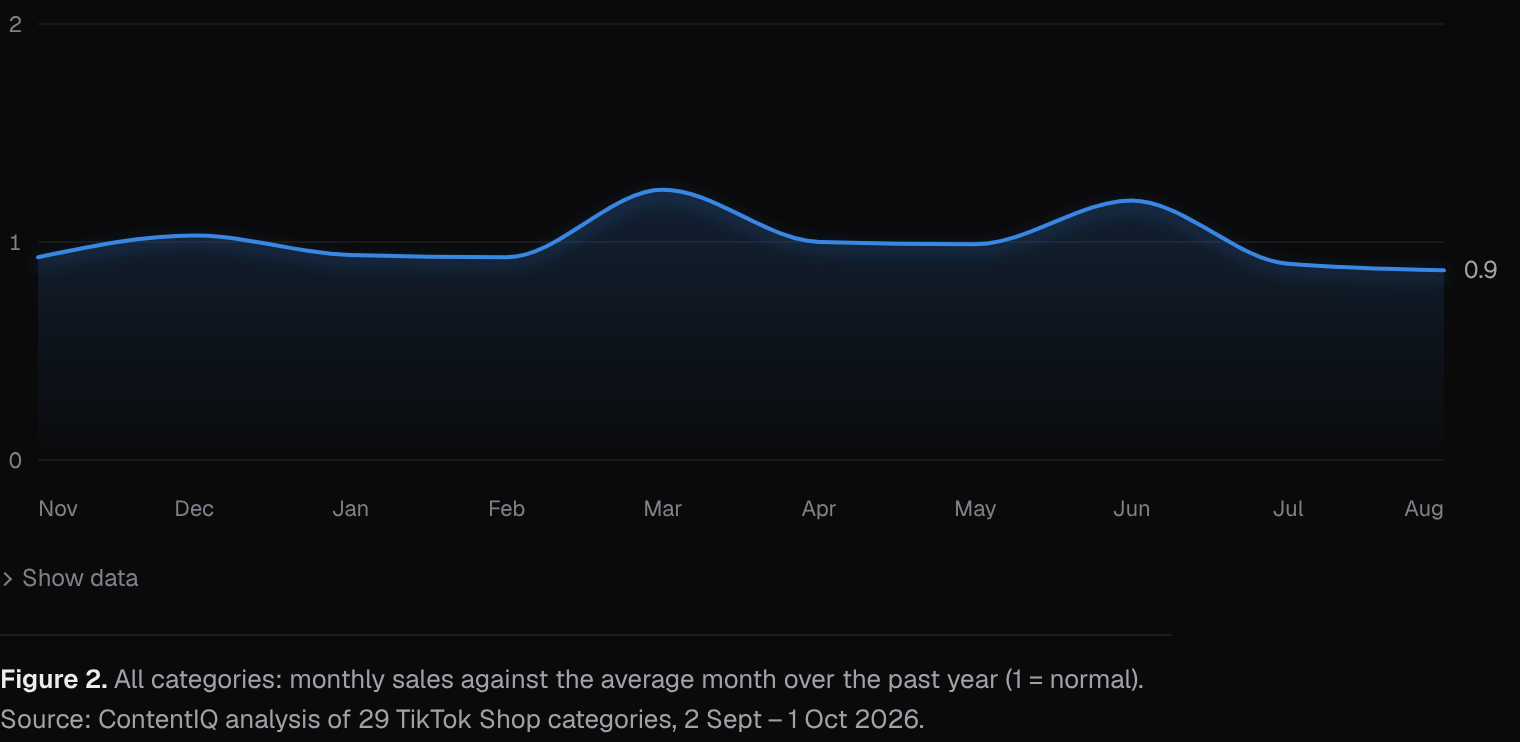Viewport: 1520px width, 742px height.
Task: Expand the Show data disclosure
Action: 70,578
